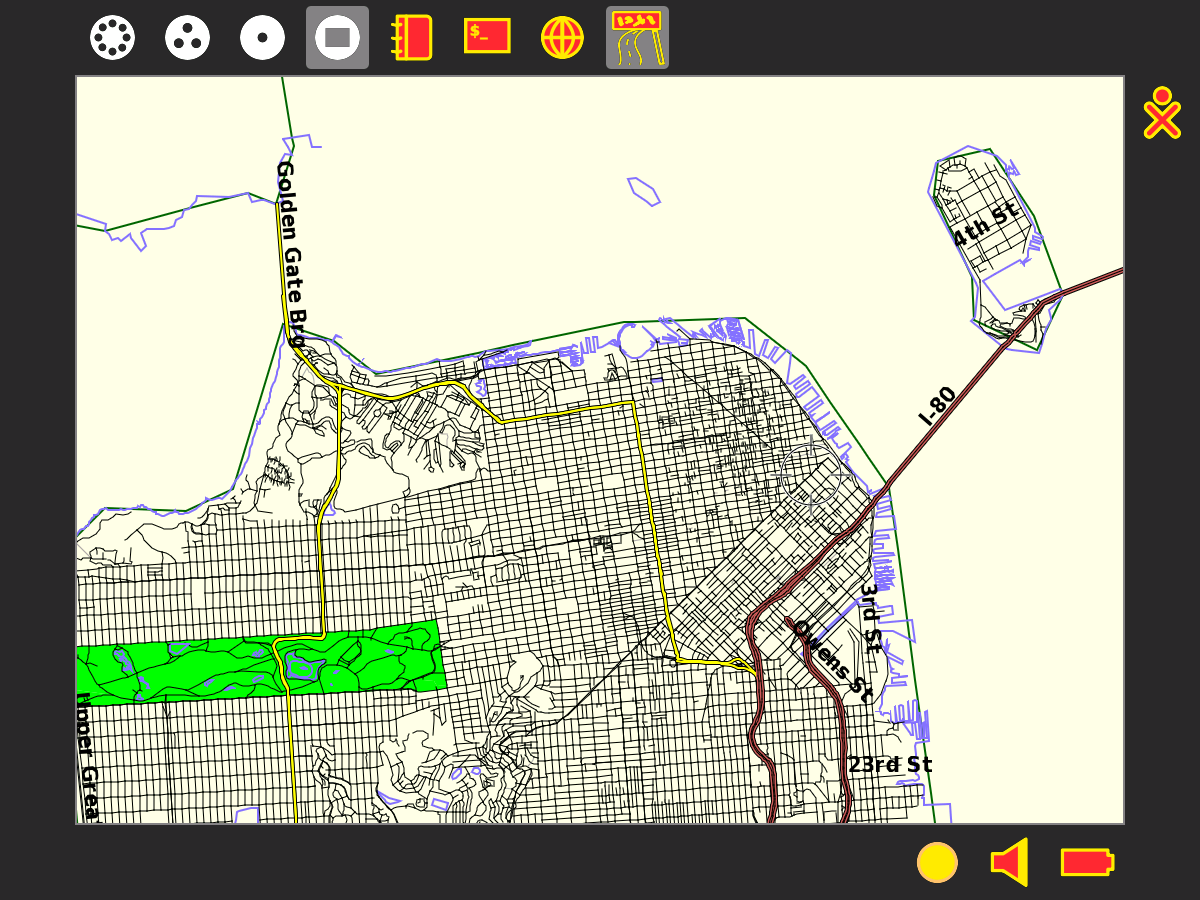Click the 3rd St map label
The height and width of the screenshot is (900, 1200).
point(871,618)
